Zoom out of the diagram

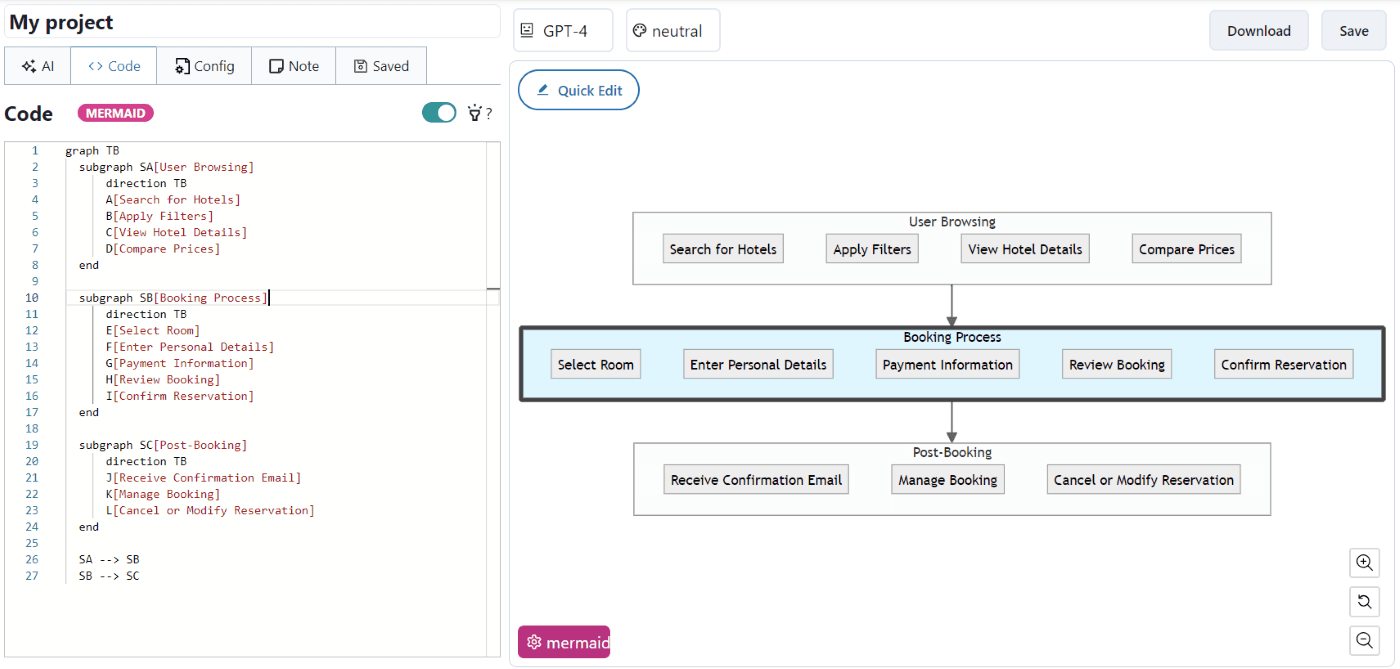point(1364,640)
